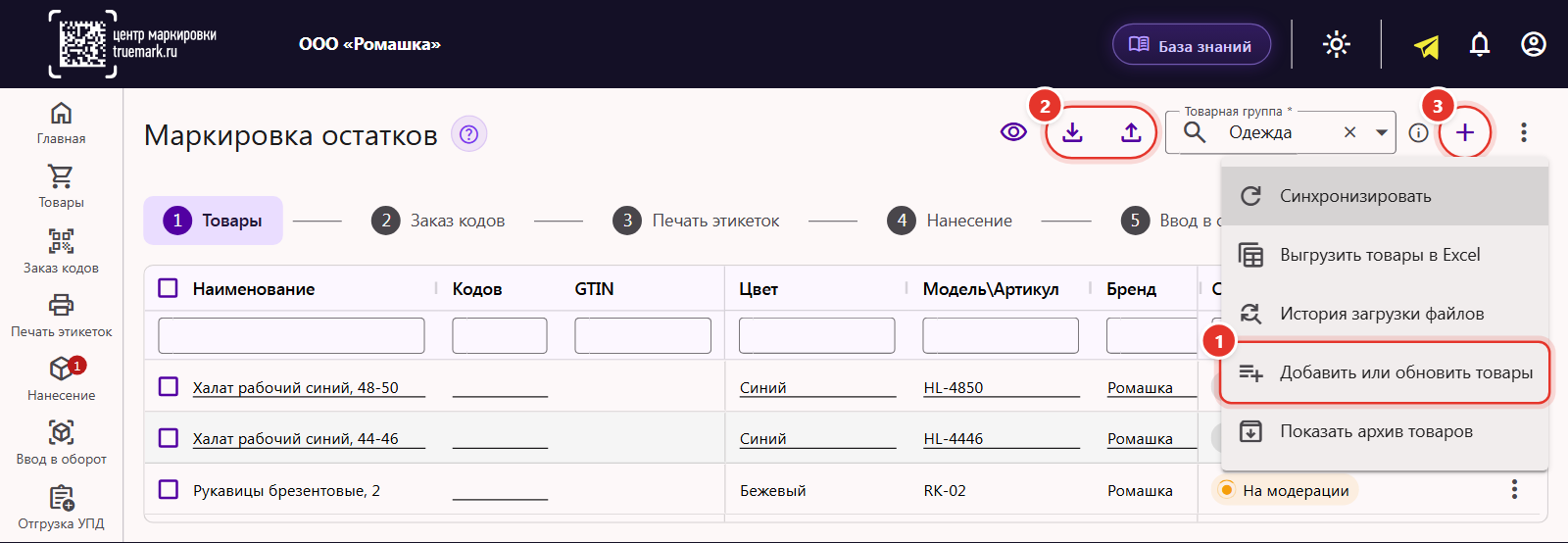Open the База знаний button
Image resolution: width=1568 pixels, height=543 pixels.
pyautogui.click(x=1192, y=45)
